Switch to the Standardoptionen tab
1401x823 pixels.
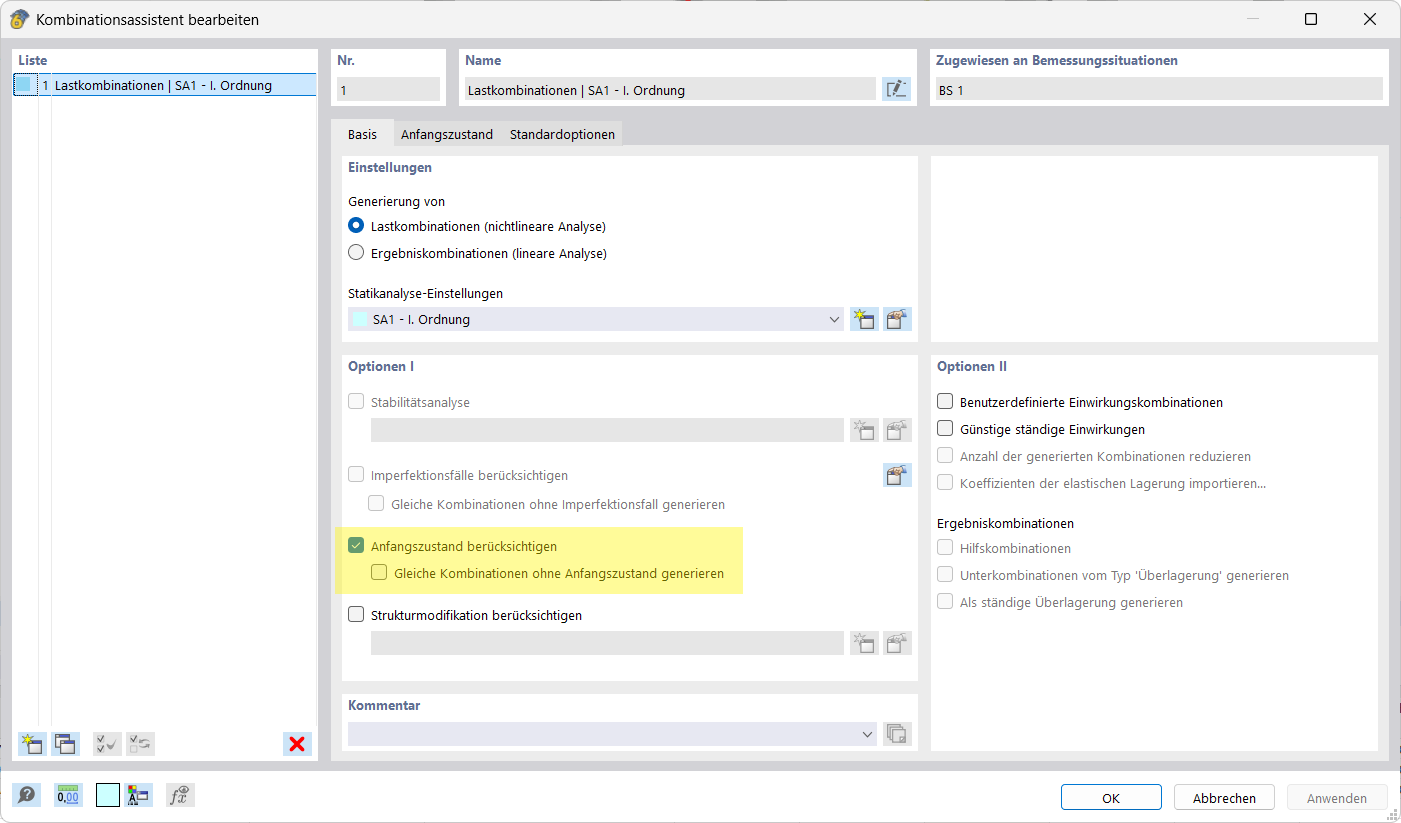pos(561,132)
